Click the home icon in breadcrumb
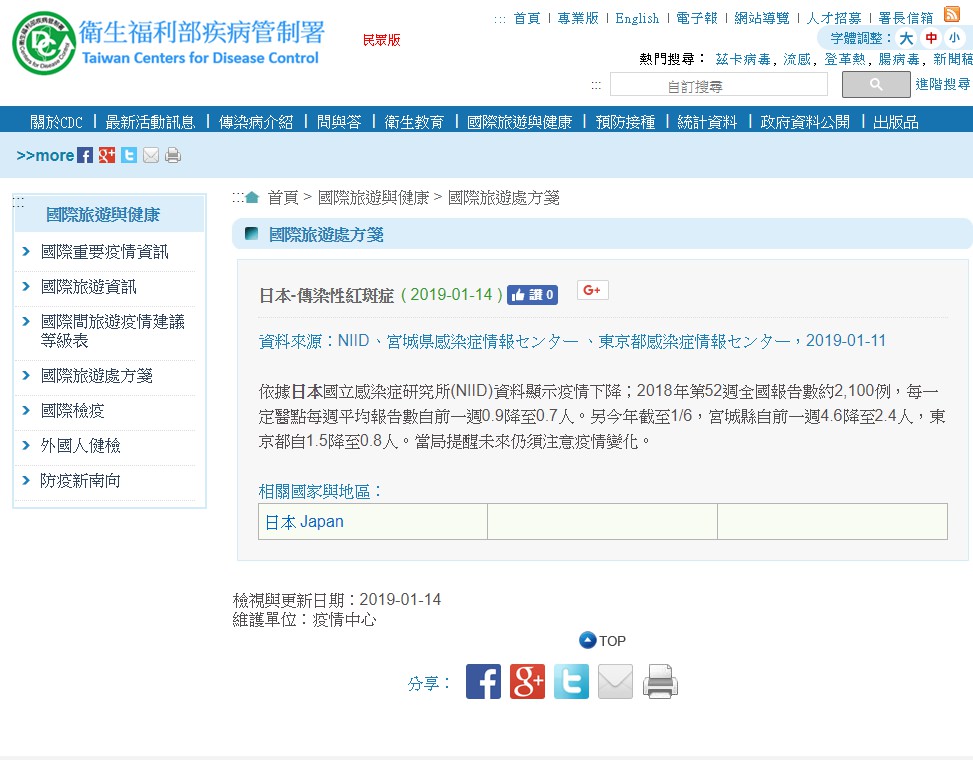The height and width of the screenshot is (760, 973). coord(252,197)
